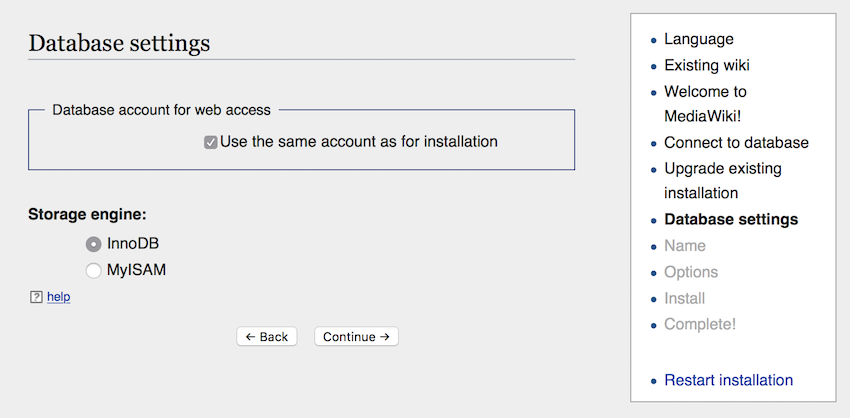Click the Database settings page heading
The height and width of the screenshot is (418, 850).
pyautogui.click(x=119, y=43)
